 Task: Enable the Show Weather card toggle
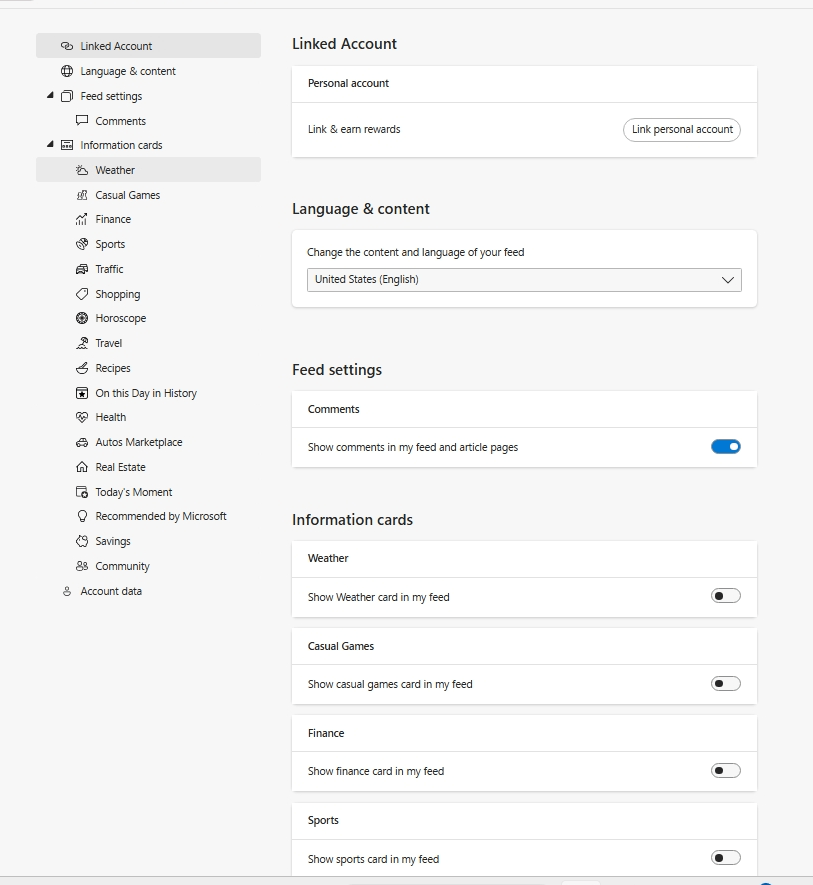(x=725, y=596)
